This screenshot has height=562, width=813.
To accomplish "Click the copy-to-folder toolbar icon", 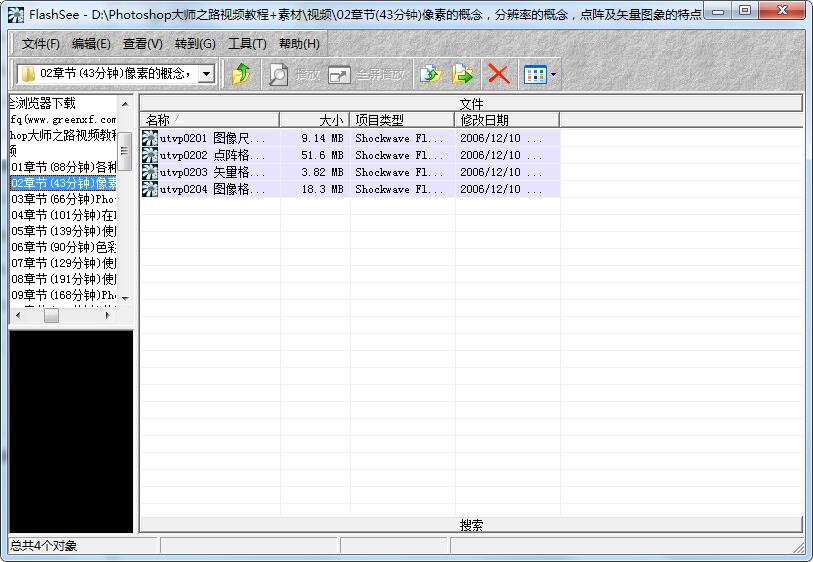I will click(x=430, y=74).
